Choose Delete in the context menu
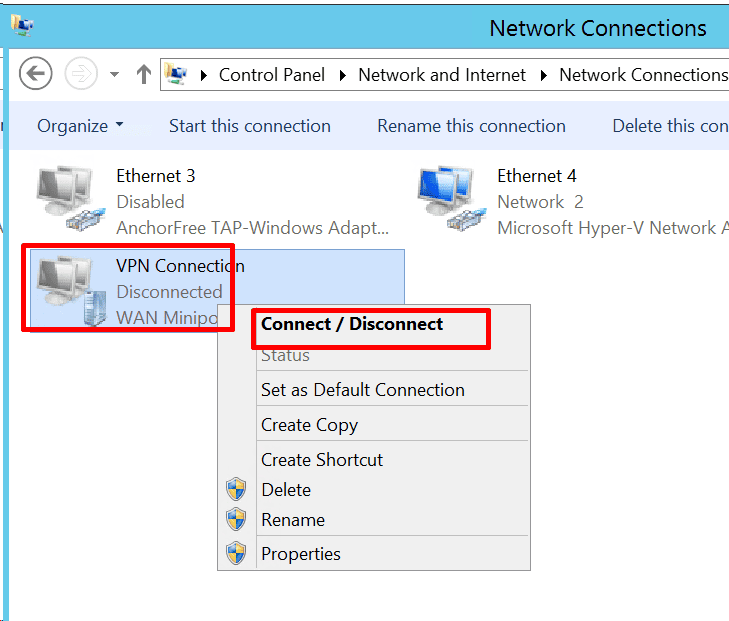The width and height of the screenshot is (729, 621). [286, 490]
